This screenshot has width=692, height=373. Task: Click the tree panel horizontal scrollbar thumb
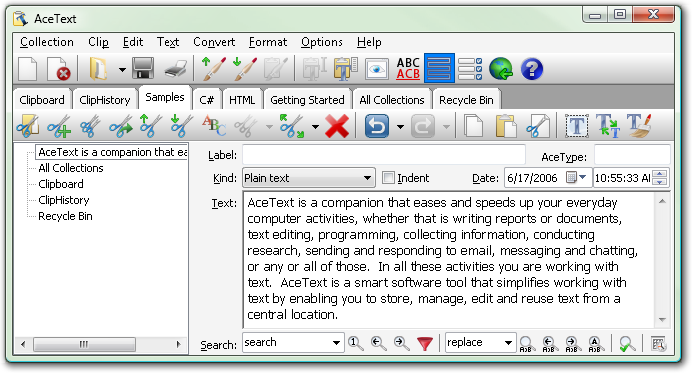pyautogui.click(x=84, y=344)
